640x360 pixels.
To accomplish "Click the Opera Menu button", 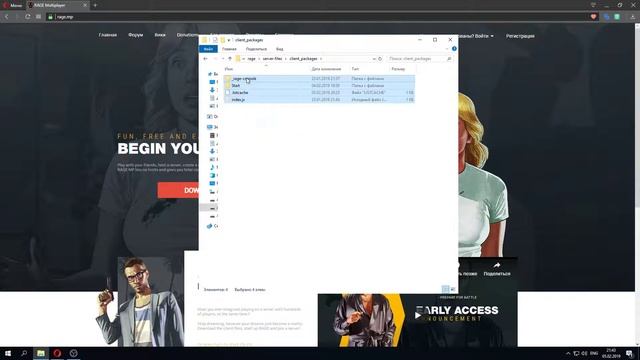I will coord(12,5).
